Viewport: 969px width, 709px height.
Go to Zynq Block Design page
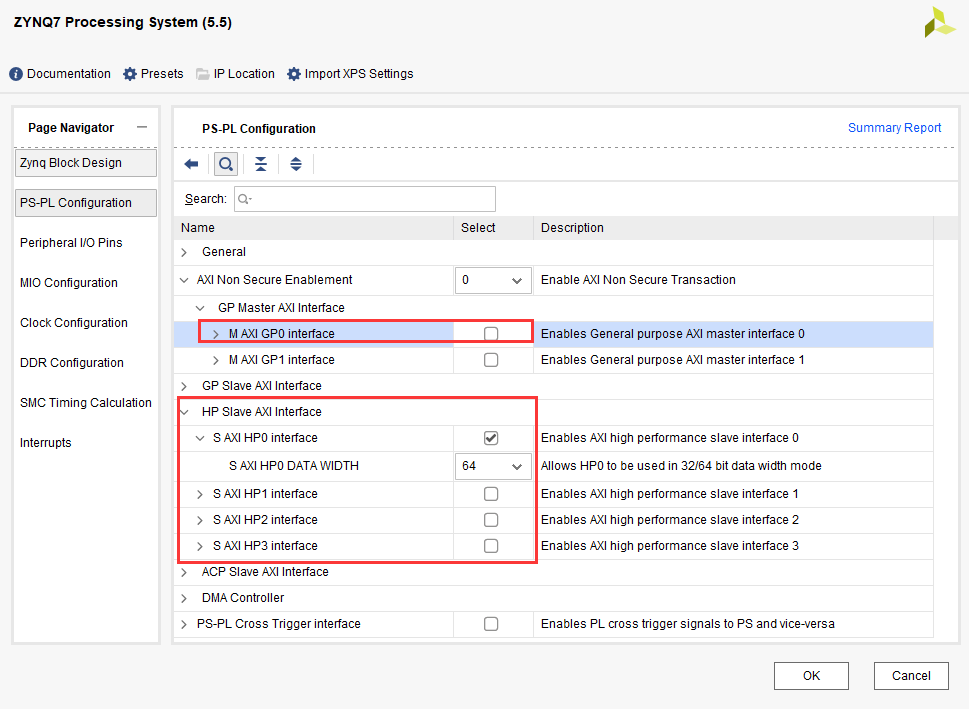tap(86, 163)
